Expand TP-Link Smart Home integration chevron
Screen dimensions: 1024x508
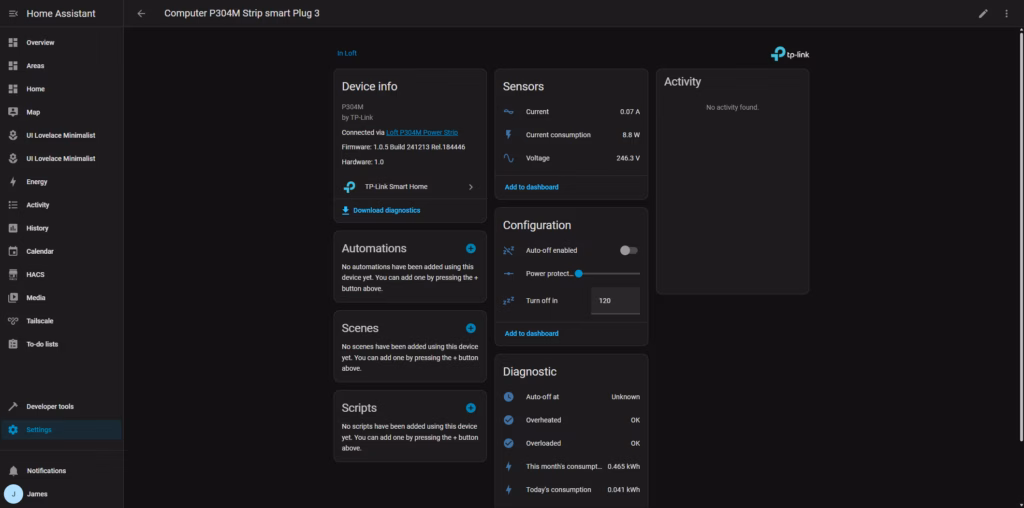(x=470, y=187)
